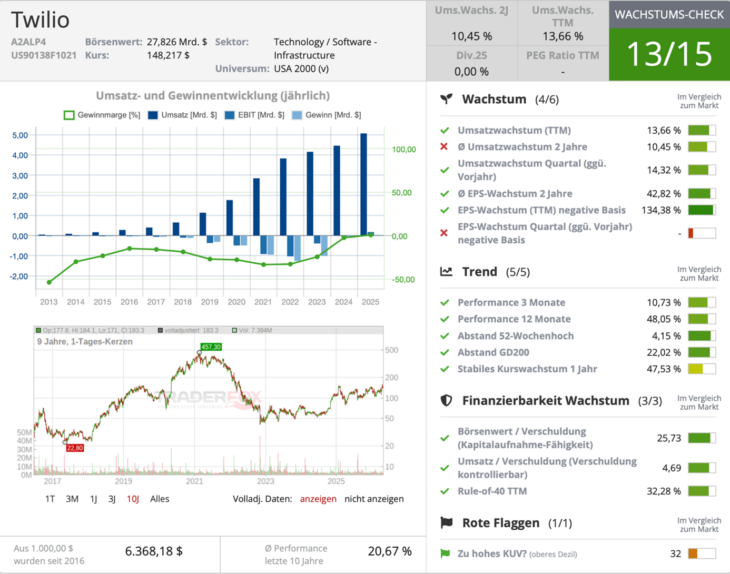Click the 22,80 low marker on price chart
Image resolution: width=730 pixels, height=574 pixels.
click(x=74, y=448)
